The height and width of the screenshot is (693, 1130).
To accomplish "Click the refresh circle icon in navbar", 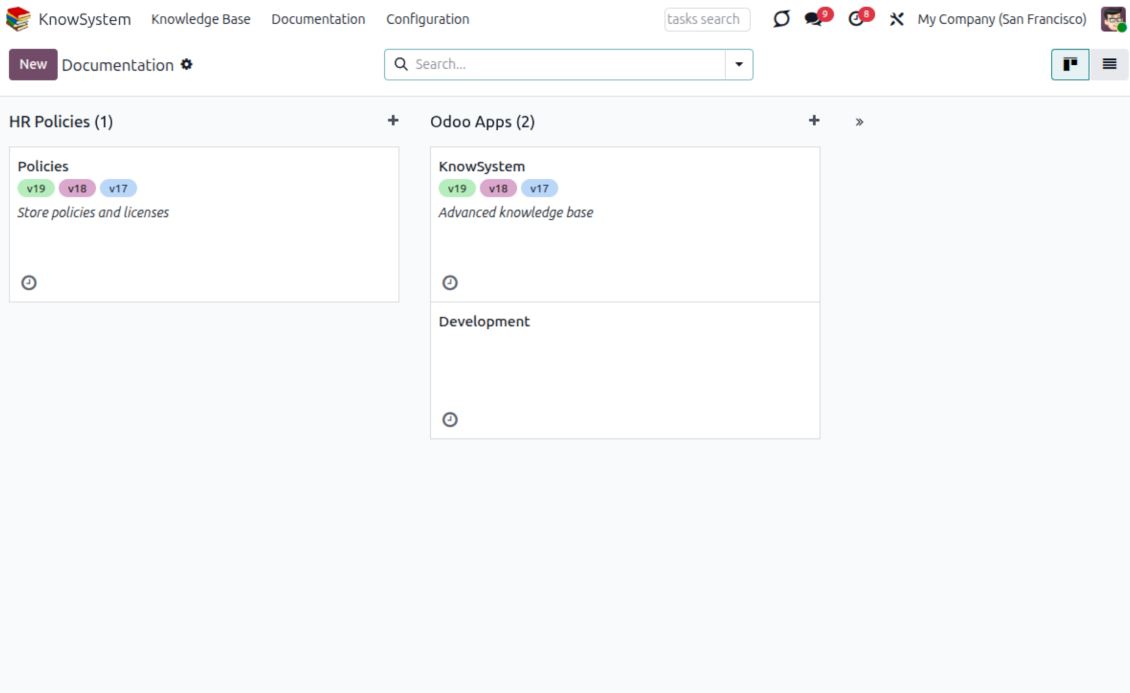I will click(x=781, y=19).
